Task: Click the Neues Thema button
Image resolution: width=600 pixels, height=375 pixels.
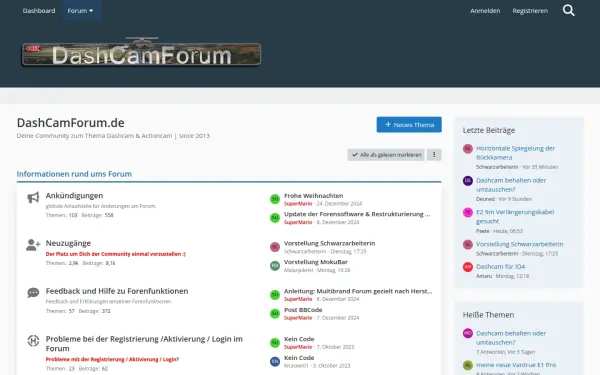Action: coord(409,125)
